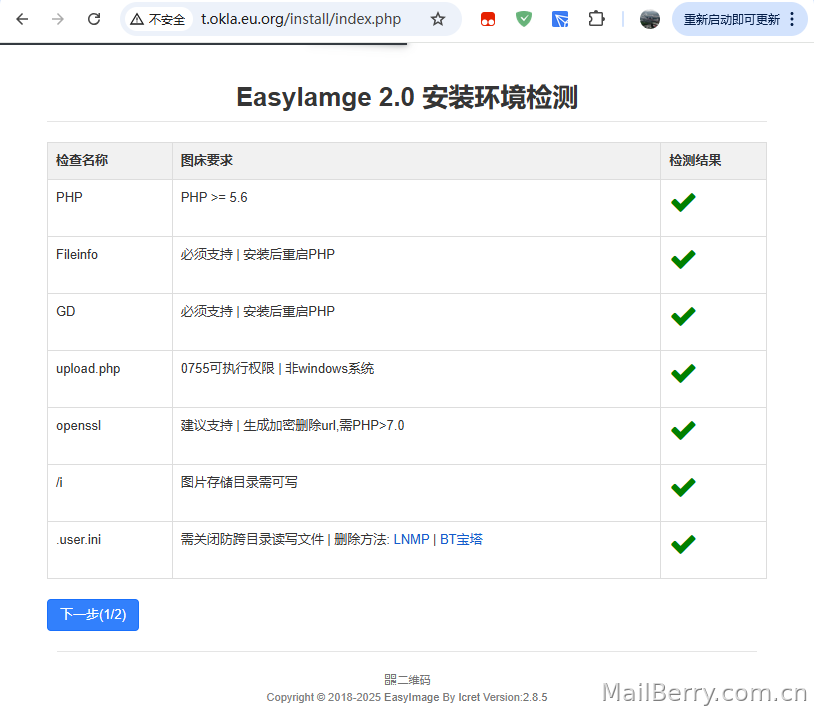Open the 不安全 site security info

pos(158,20)
